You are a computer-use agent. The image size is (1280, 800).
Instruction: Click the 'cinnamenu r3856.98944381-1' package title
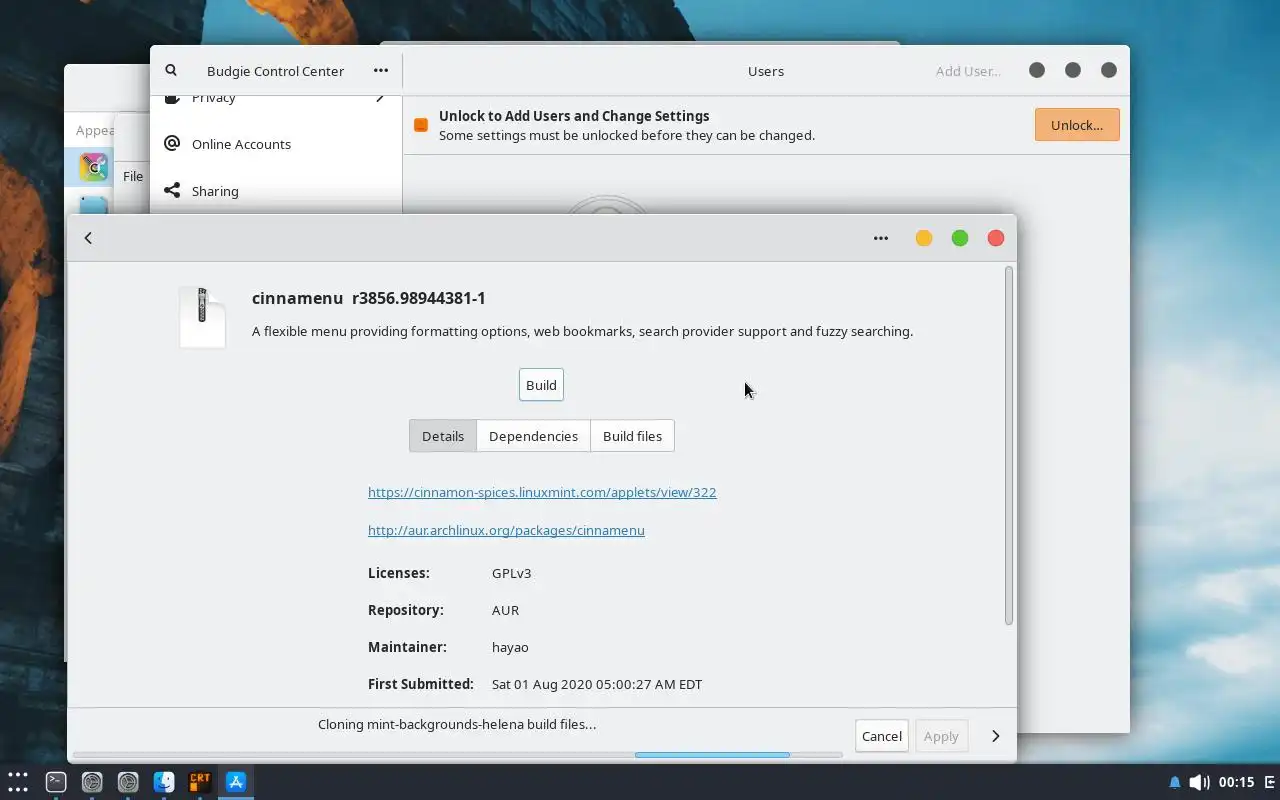369,298
